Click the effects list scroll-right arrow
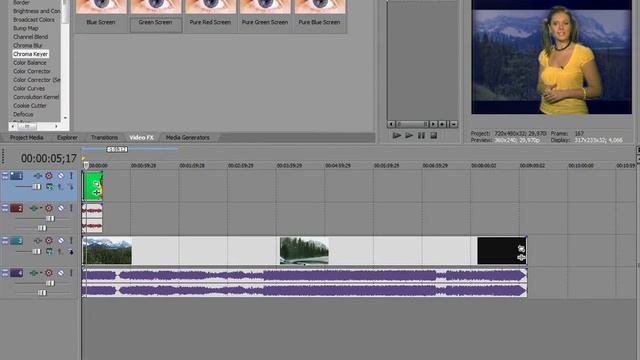 tap(56, 127)
